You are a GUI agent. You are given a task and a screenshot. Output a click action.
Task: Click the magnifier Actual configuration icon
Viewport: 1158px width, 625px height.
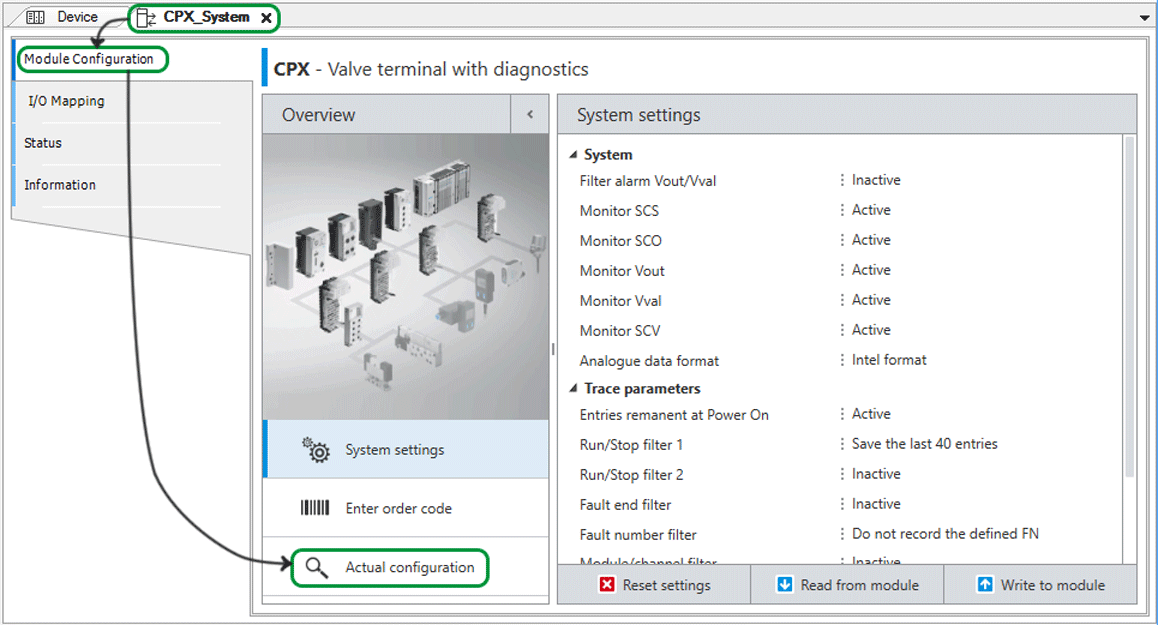point(316,567)
